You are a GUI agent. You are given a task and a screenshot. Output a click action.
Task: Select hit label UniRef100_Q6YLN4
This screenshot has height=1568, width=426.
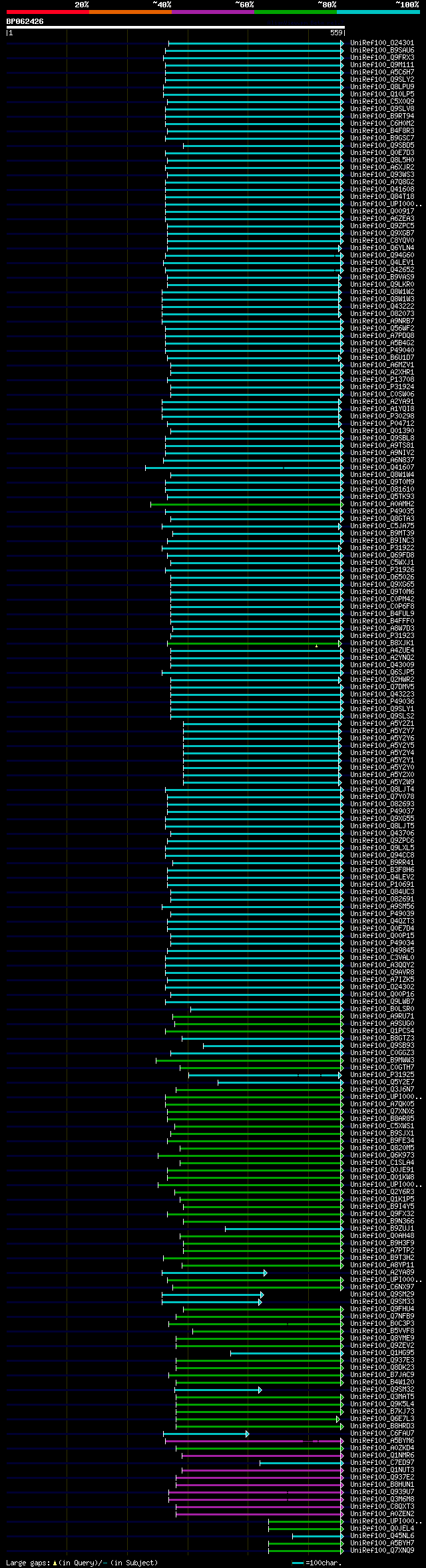[x=382, y=248]
